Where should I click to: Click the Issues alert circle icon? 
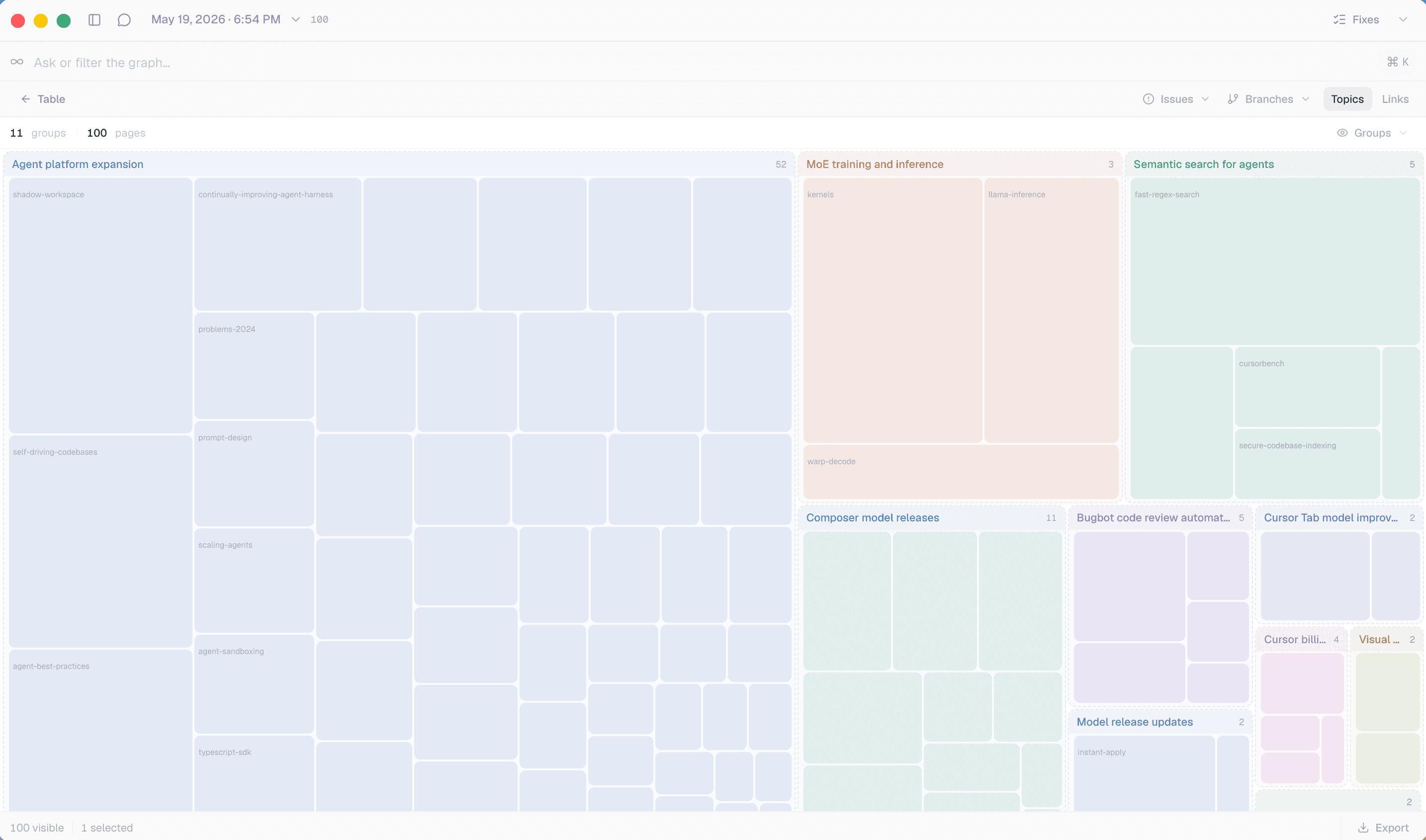click(x=1148, y=99)
